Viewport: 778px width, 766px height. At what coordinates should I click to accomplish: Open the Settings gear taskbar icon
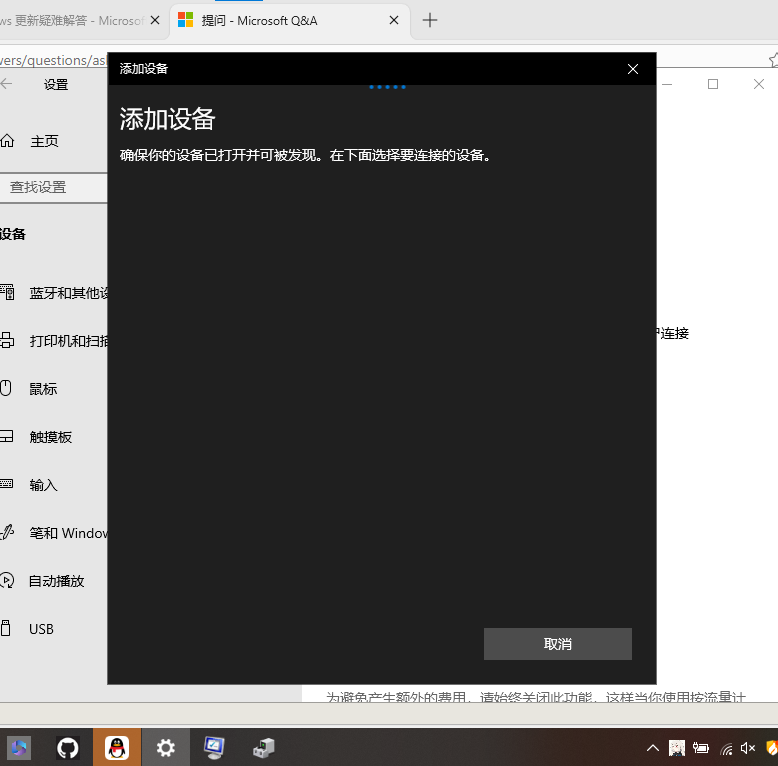165,748
